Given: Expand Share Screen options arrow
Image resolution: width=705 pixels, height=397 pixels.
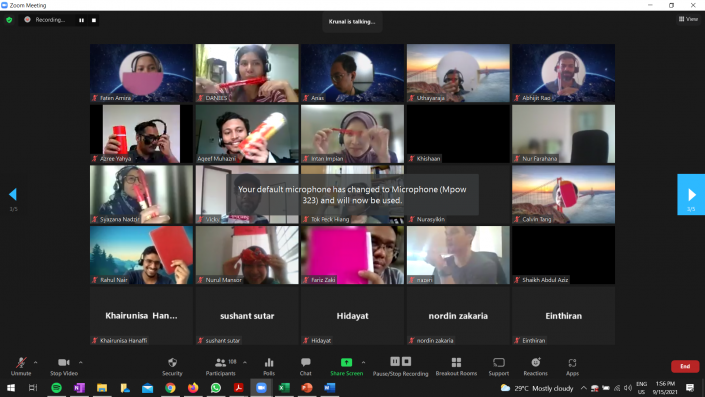Looking at the screenshot, I should pyautogui.click(x=363, y=362).
